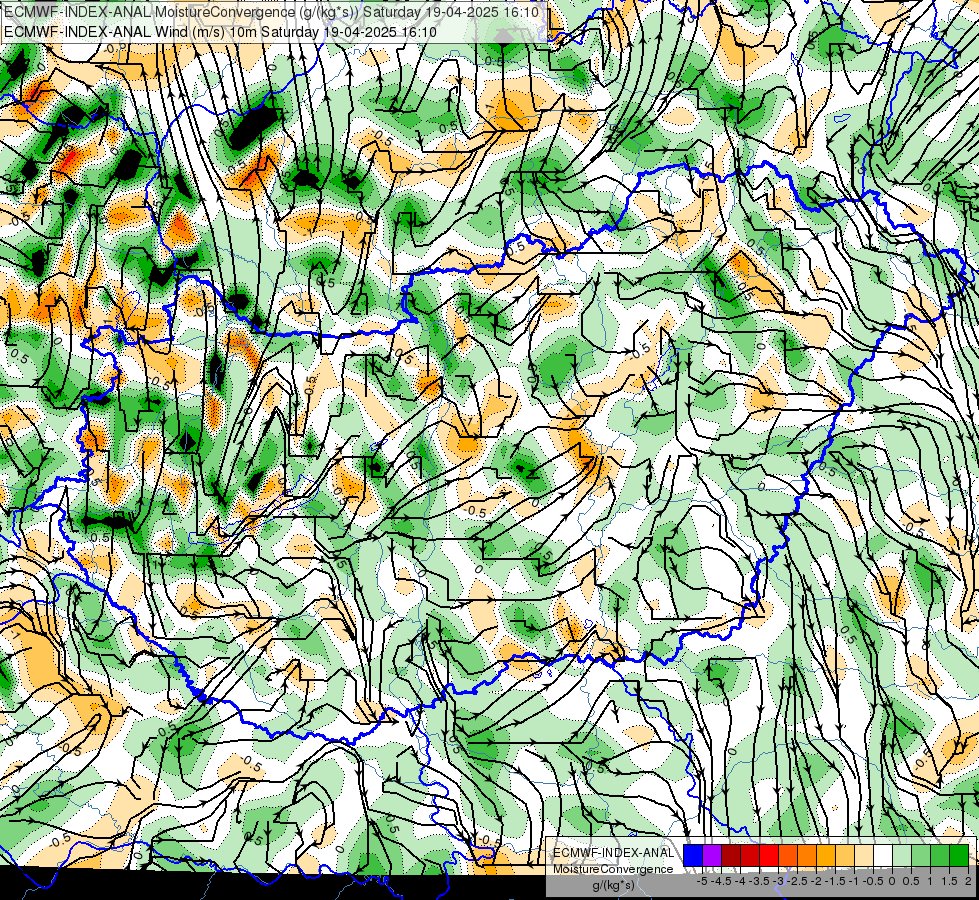Click the blue legend swatch below -5
Image resolution: width=979 pixels, height=900 pixels.
(693, 856)
